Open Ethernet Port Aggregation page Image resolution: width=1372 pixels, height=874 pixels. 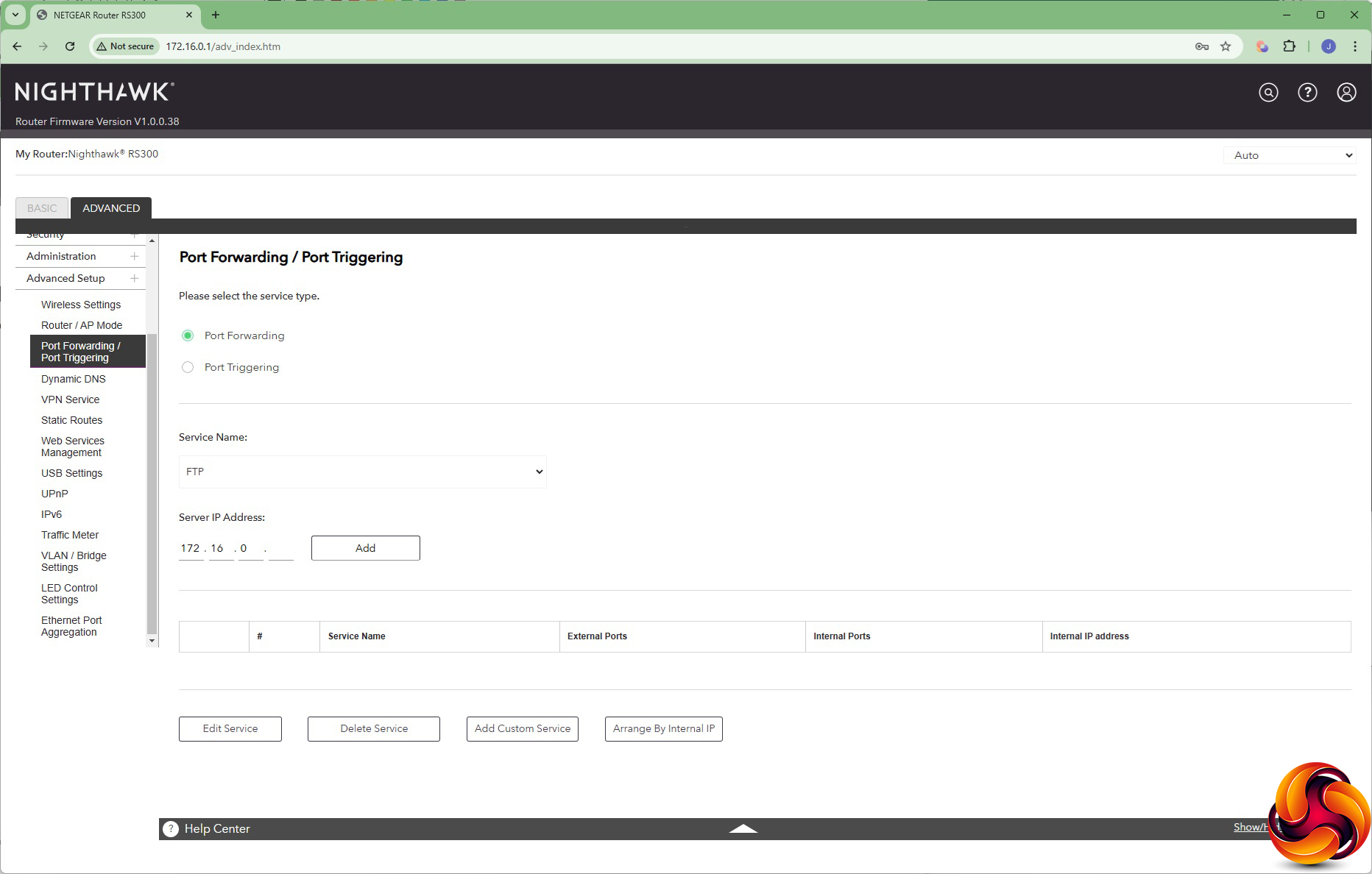[x=71, y=626]
